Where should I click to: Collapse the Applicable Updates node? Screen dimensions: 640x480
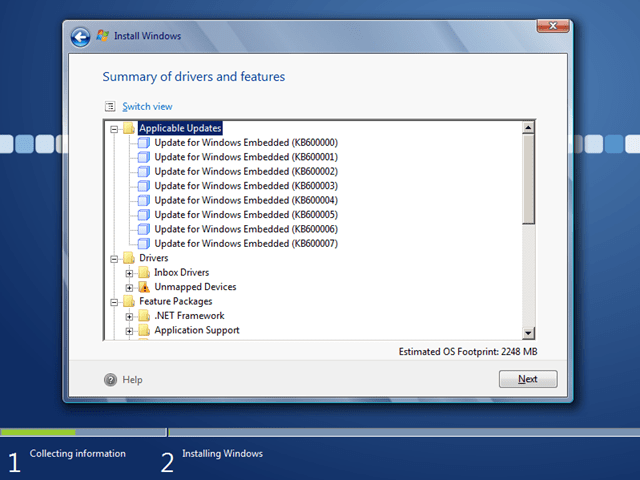click(x=114, y=129)
